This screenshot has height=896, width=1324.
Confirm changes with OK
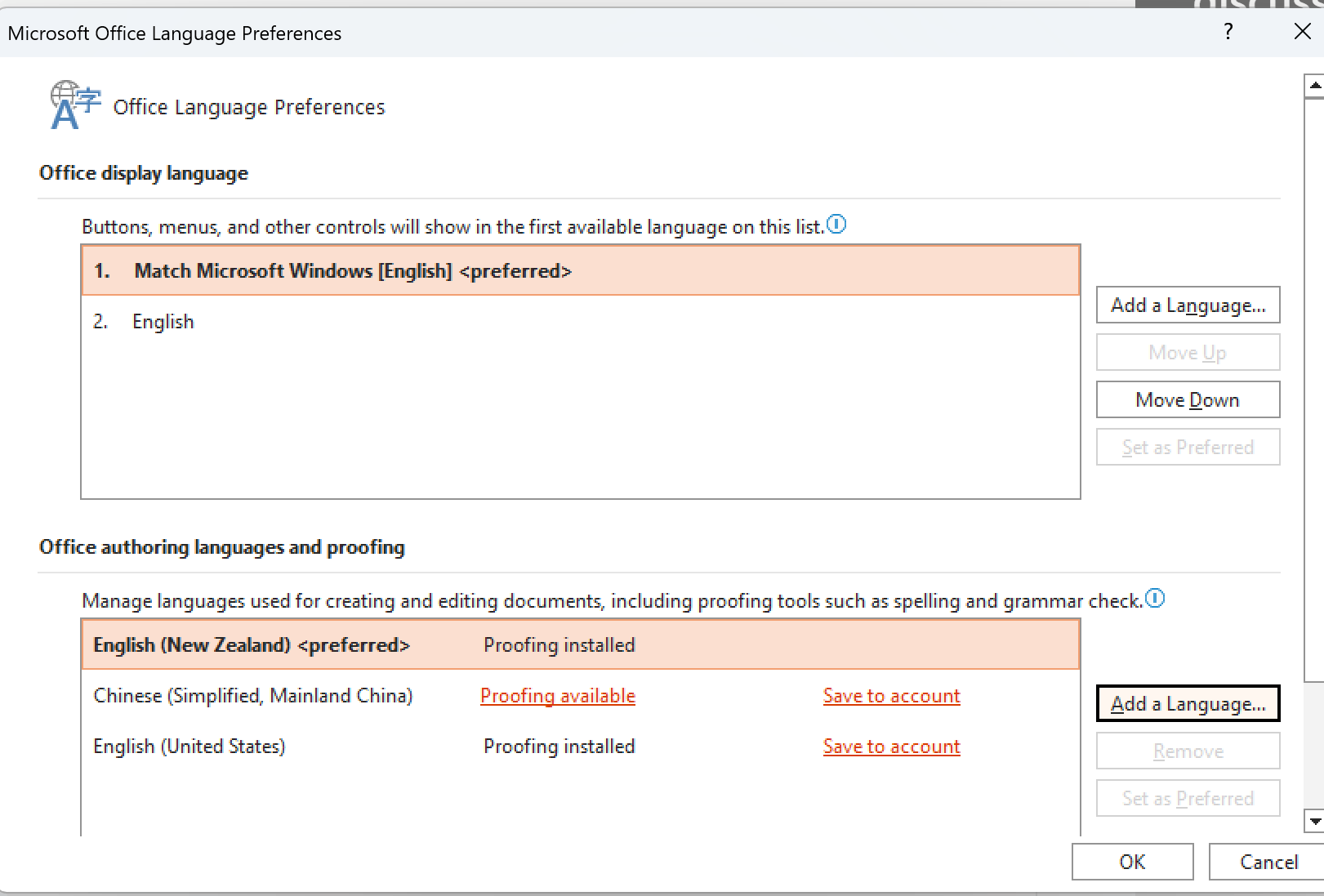pyautogui.click(x=1132, y=862)
